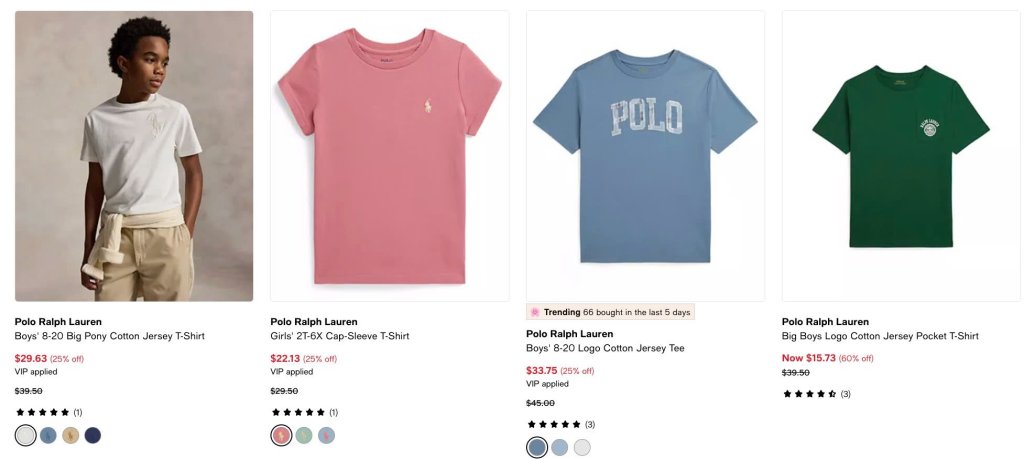View the green pocket T-shirt image
Viewport: 1024px width, 459px height.
(x=901, y=156)
